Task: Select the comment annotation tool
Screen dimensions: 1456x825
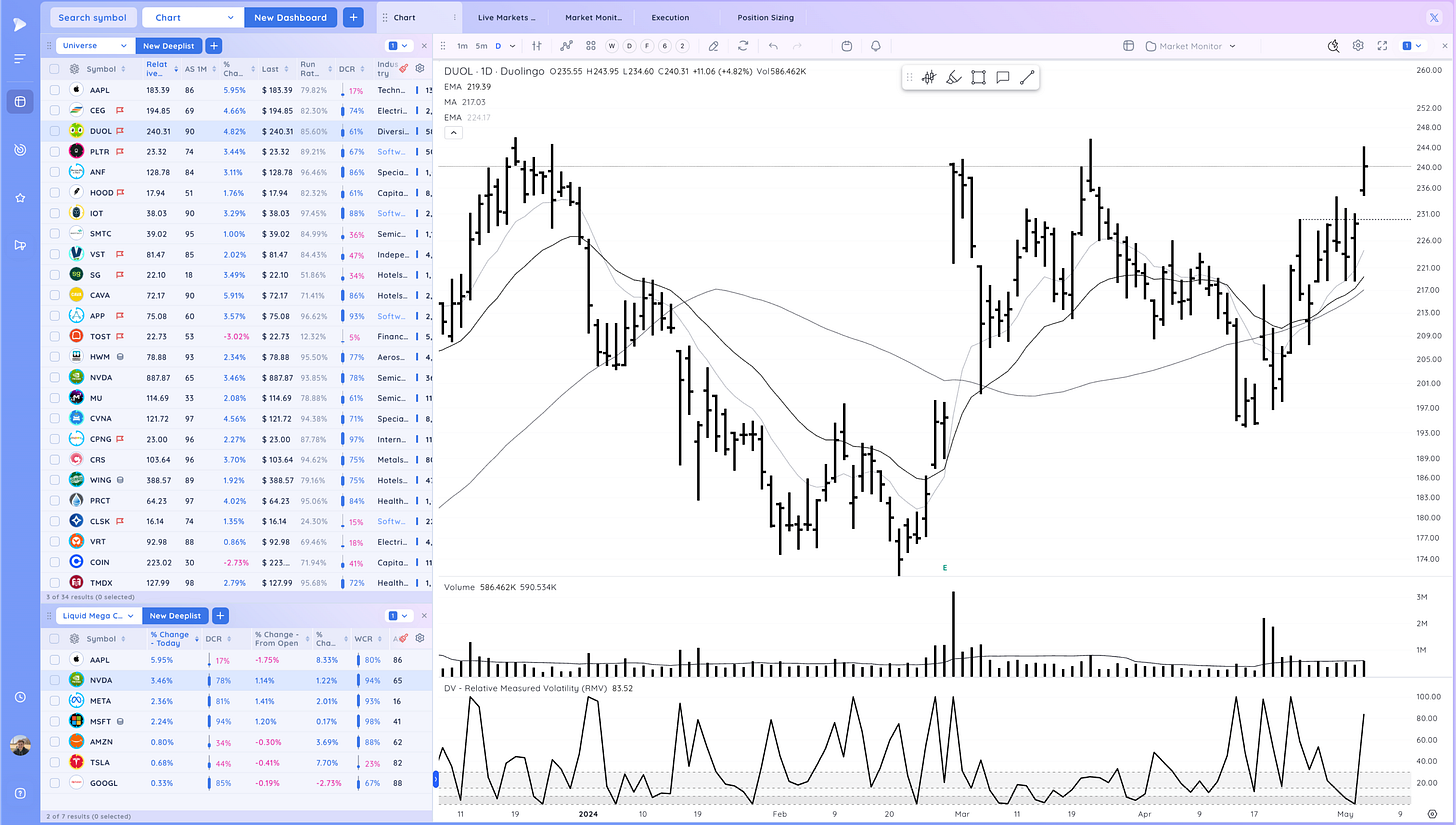Action: [x=1002, y=78]
